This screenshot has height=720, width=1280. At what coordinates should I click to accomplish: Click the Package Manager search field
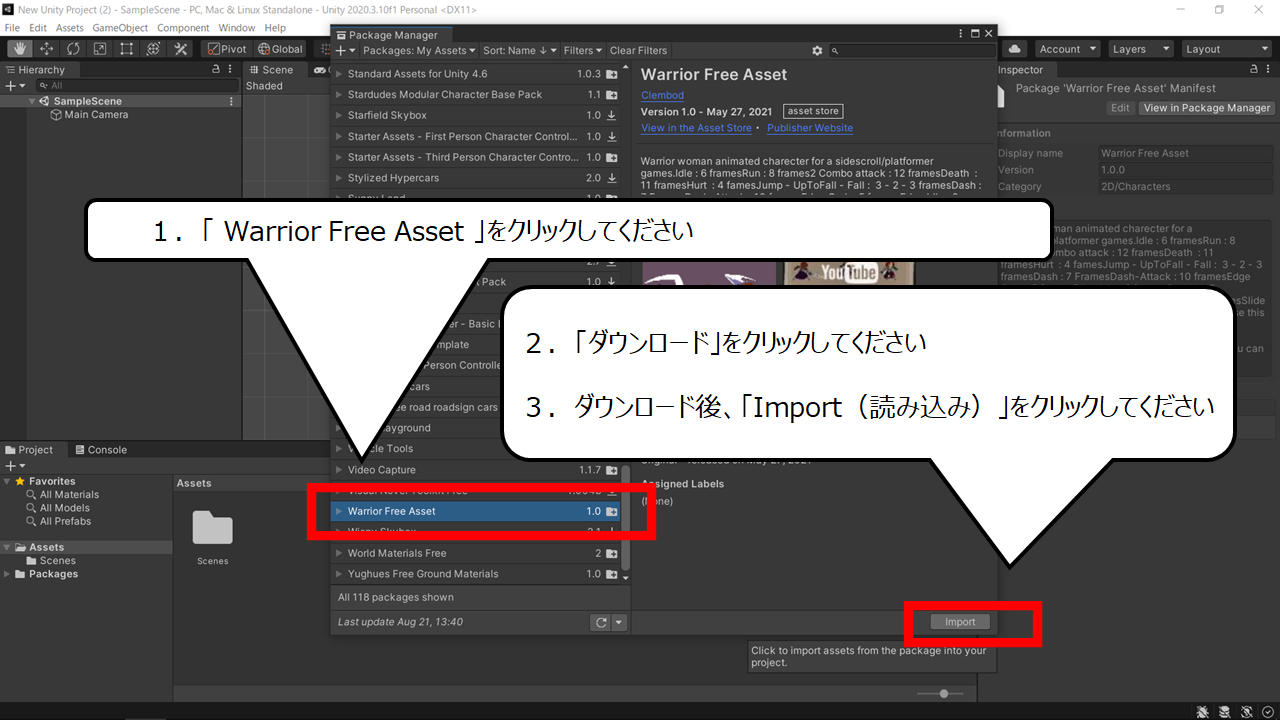[912, 50]
